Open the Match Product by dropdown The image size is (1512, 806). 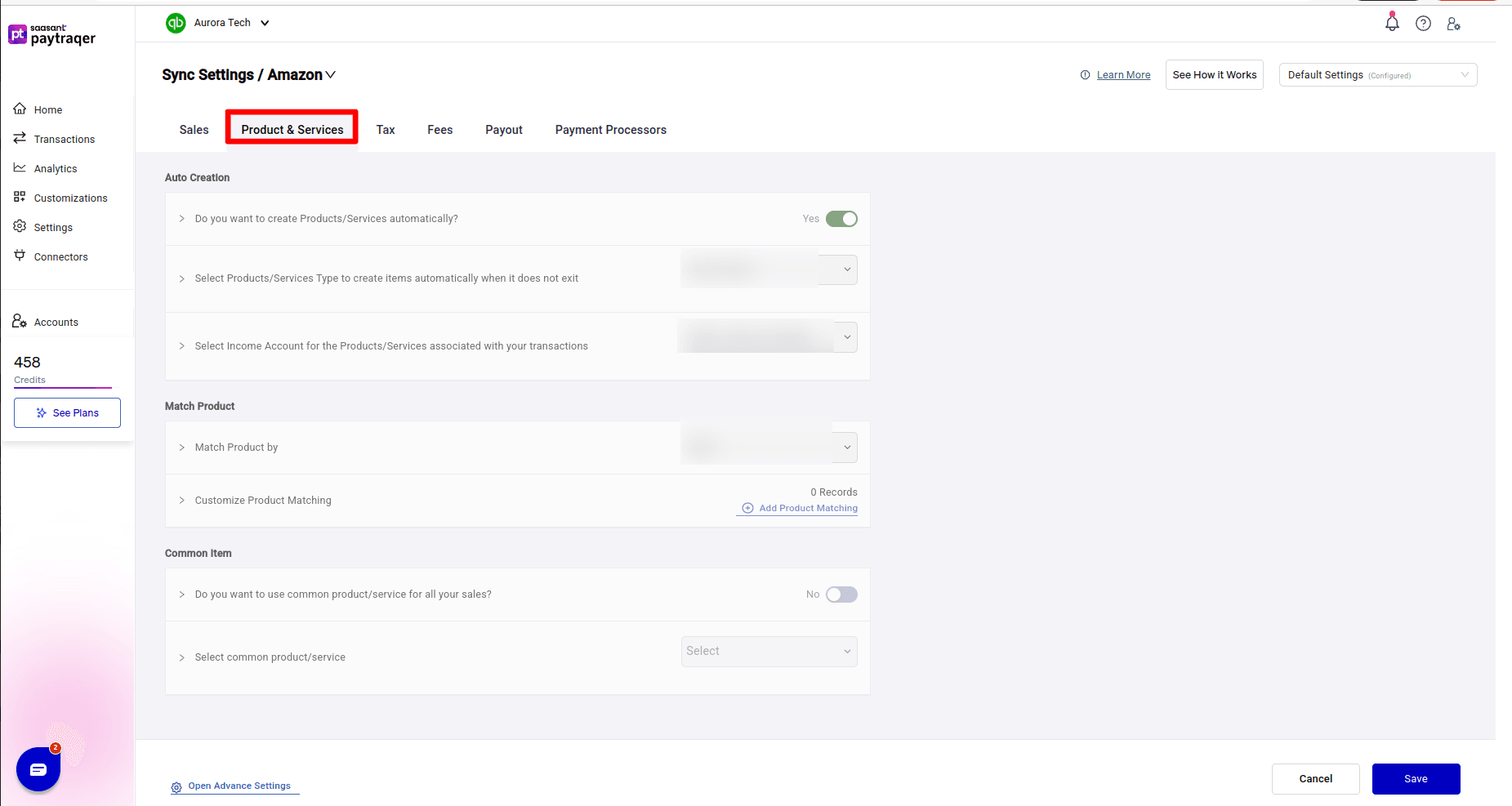(x=768, y=447)
